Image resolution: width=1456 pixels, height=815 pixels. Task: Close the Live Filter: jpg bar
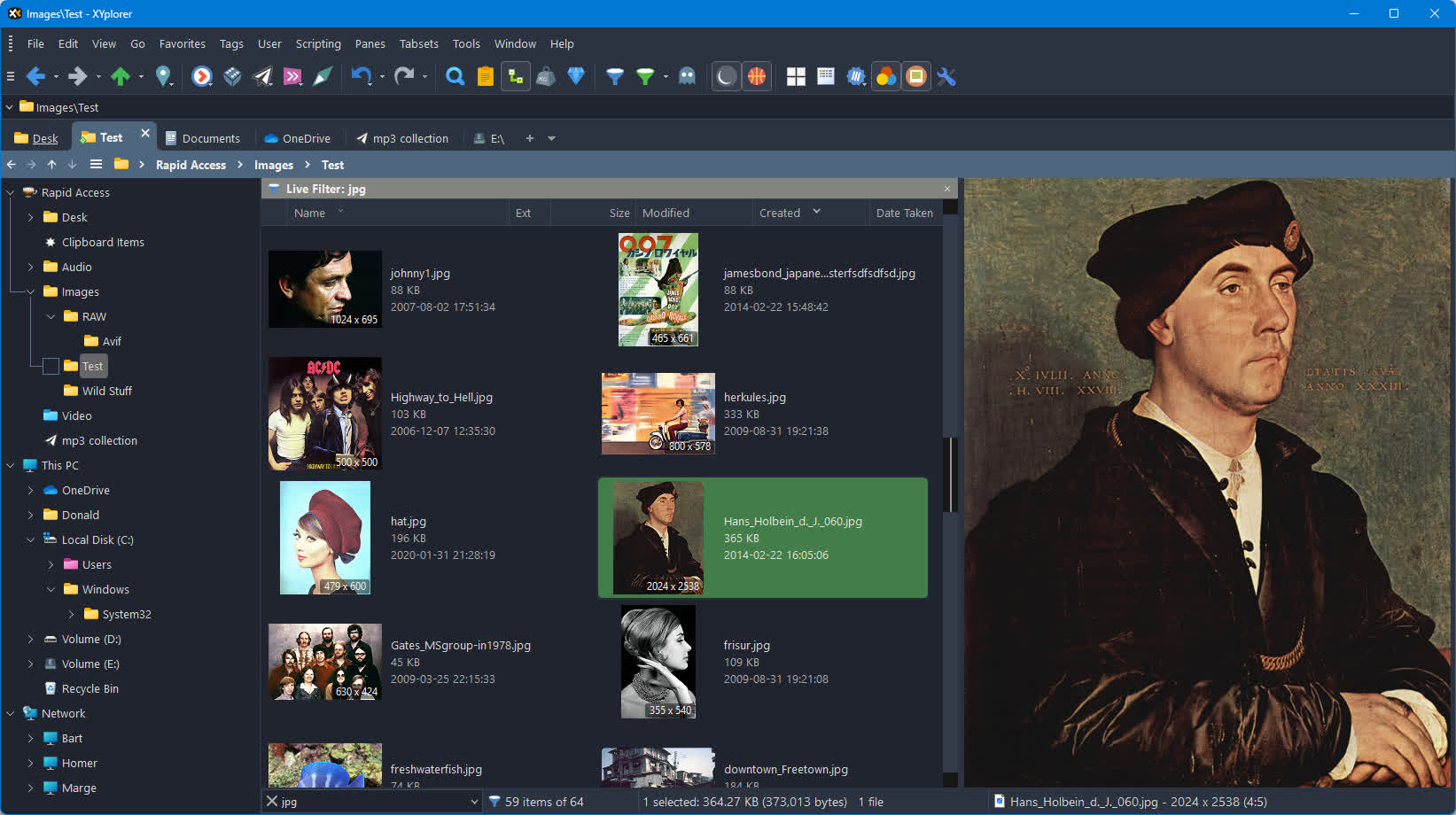click(947, 189)
